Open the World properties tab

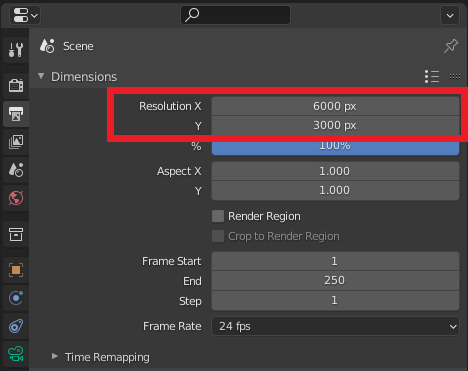tap(16, 198)
